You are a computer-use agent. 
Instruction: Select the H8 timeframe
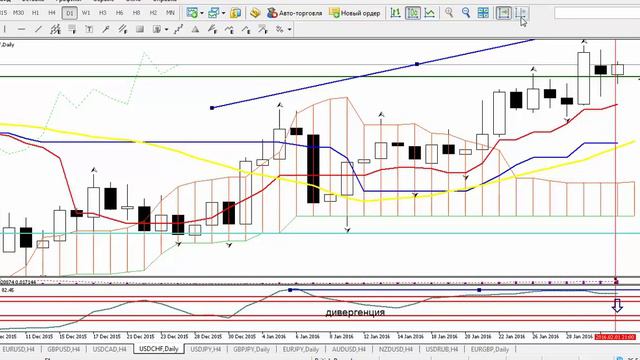(x=136, y=13)
